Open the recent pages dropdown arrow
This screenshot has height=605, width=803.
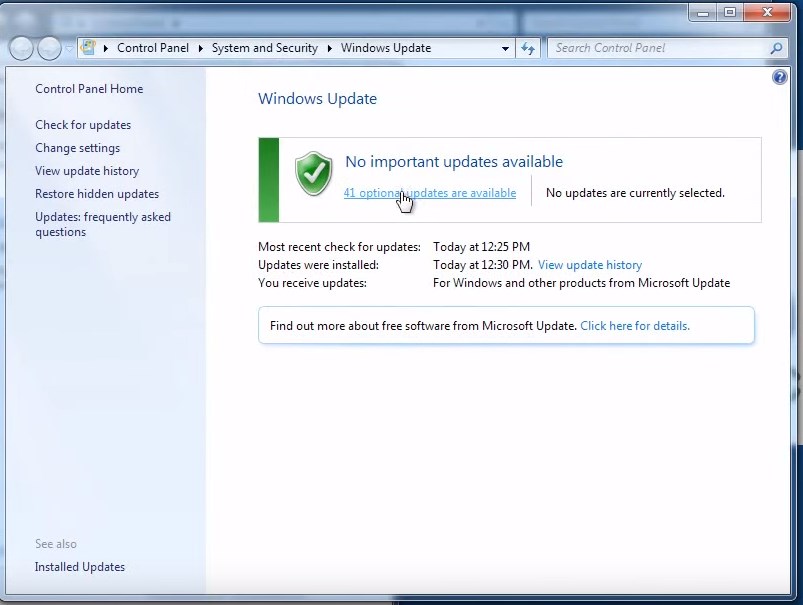[x=68, y=48]
